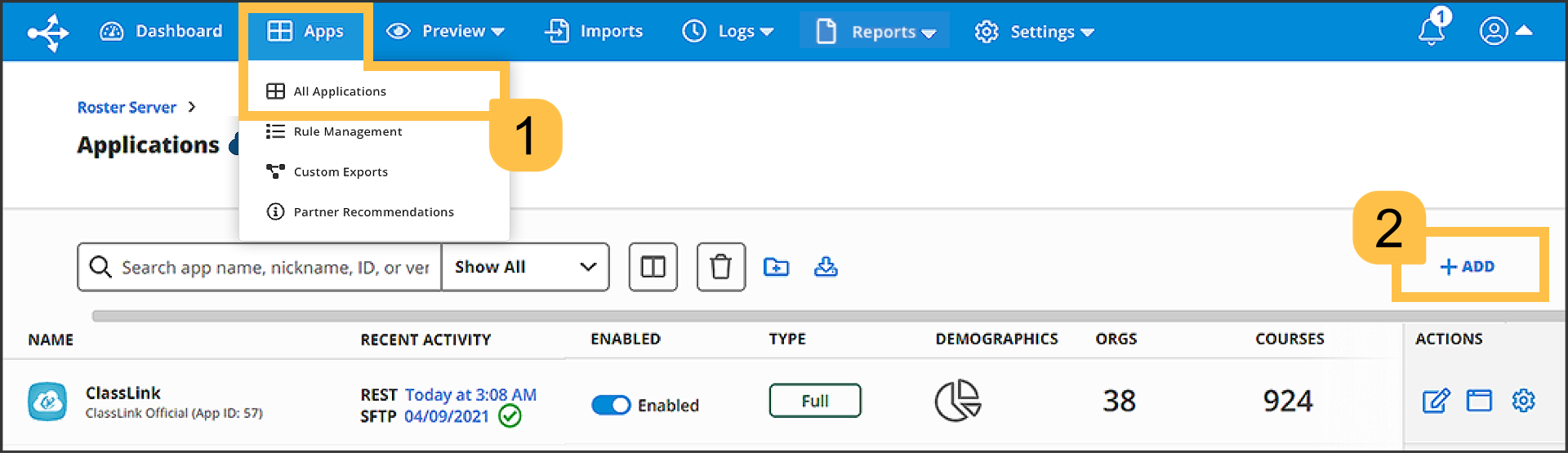1568x453 pixels.
Task: Click into the app search field
Action: tap(274, 267)
